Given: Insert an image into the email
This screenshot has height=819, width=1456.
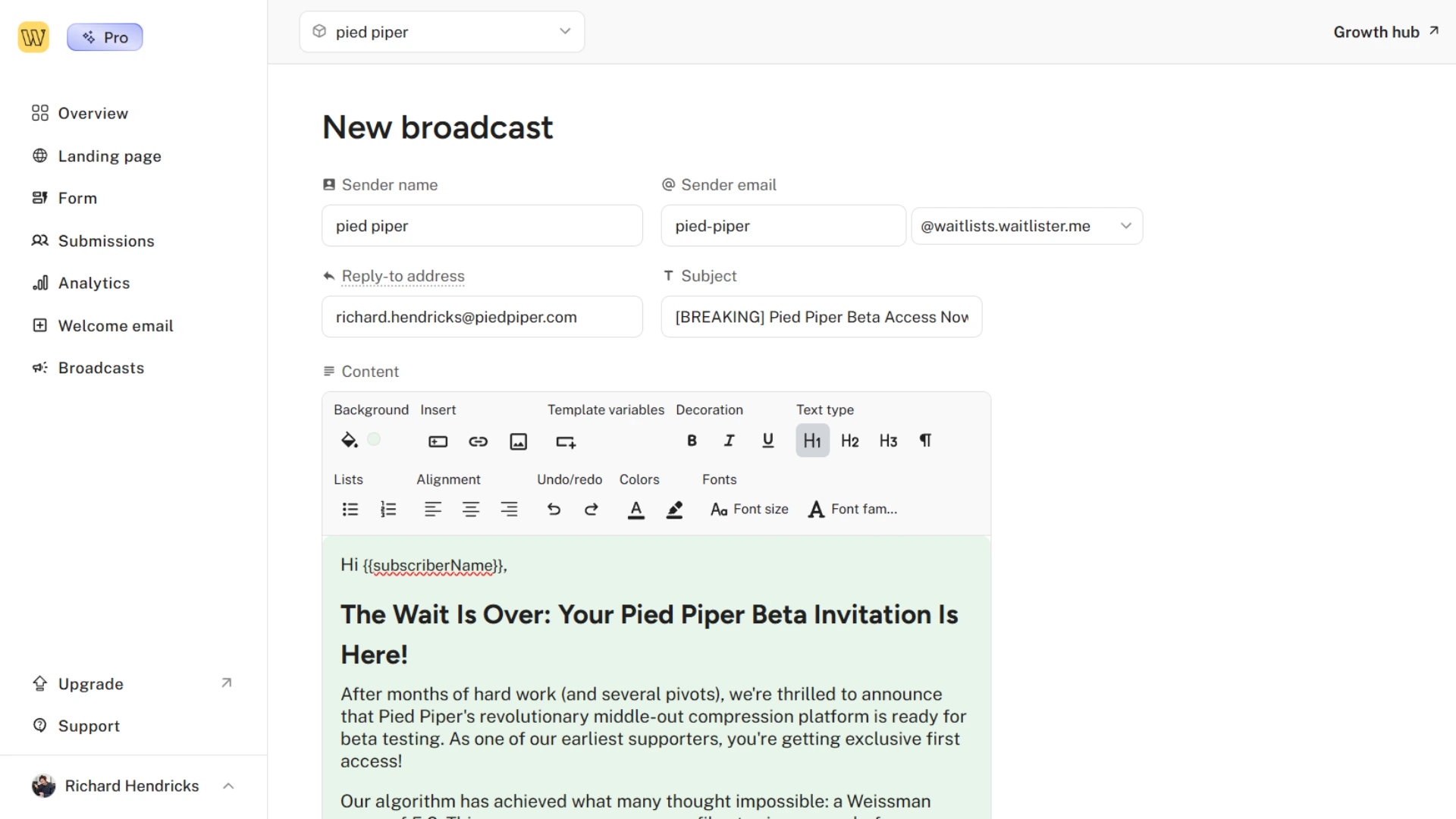Looking at the screenshot, I should click(x=519, y=441).
